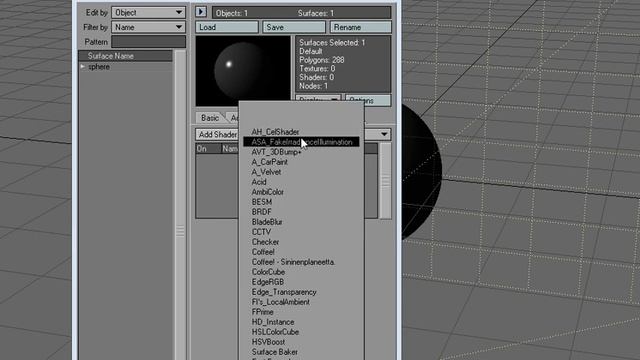The width and height of the screenshot is (640, 360).
Task: Choose HD_Instance shader
Action: (273, 322)
